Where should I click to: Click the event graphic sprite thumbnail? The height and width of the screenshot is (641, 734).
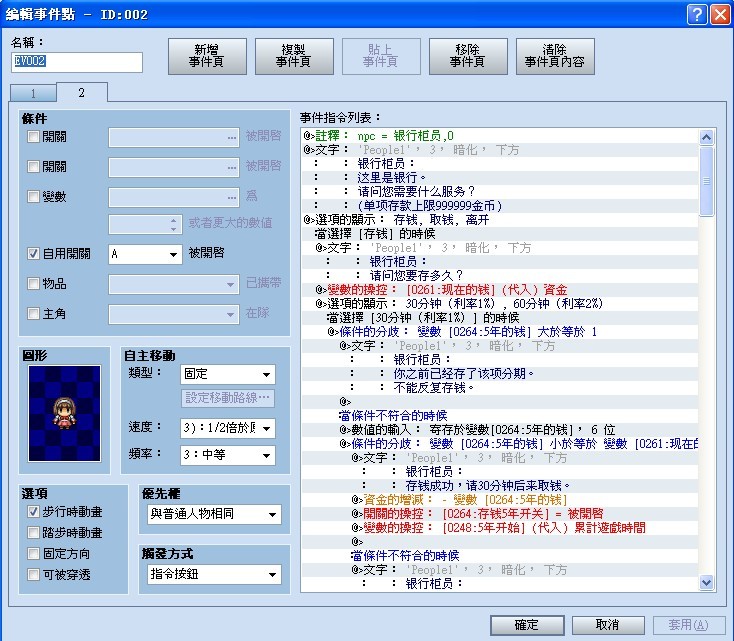click(x=64, y=413)
